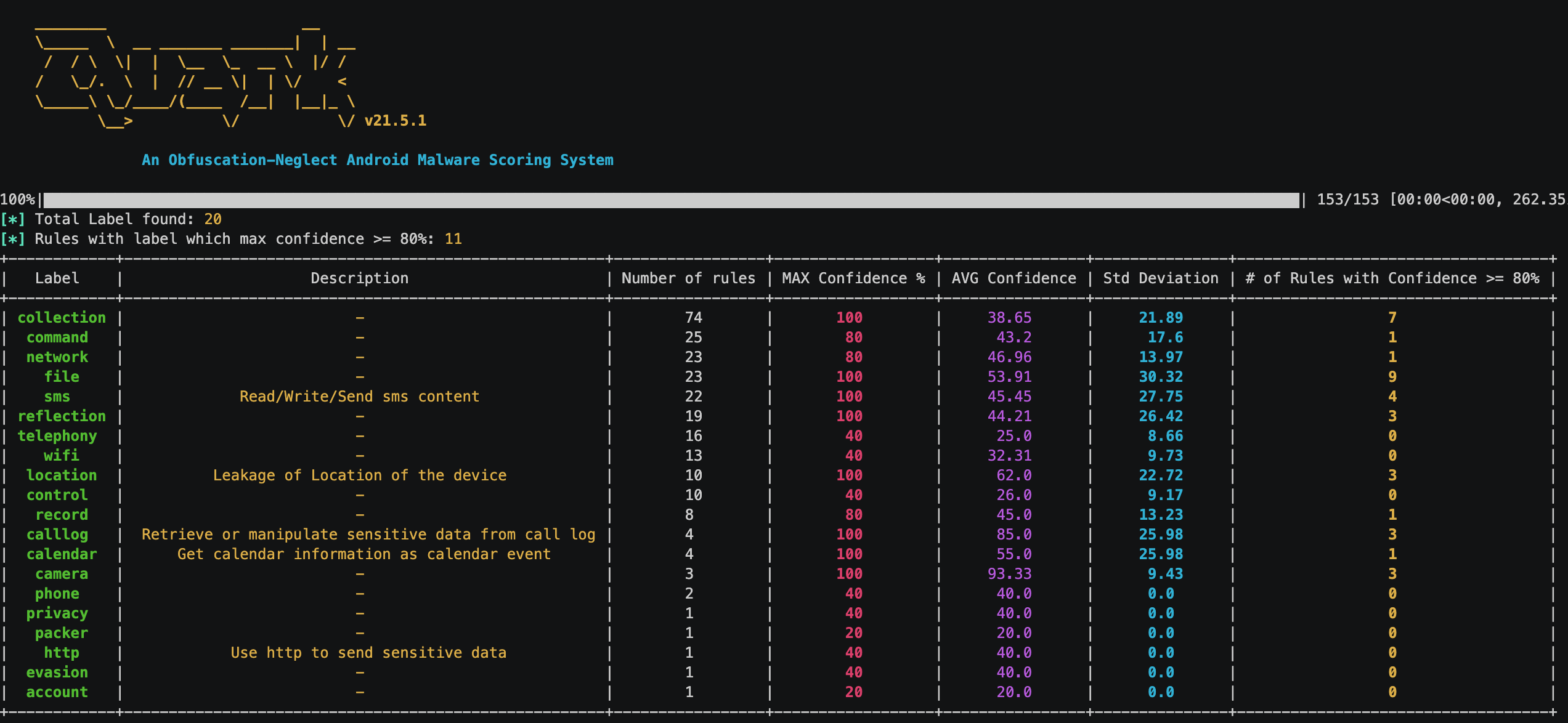
Task: Click the 153/153 progress counter
Action: click(x=1347, y=200)
